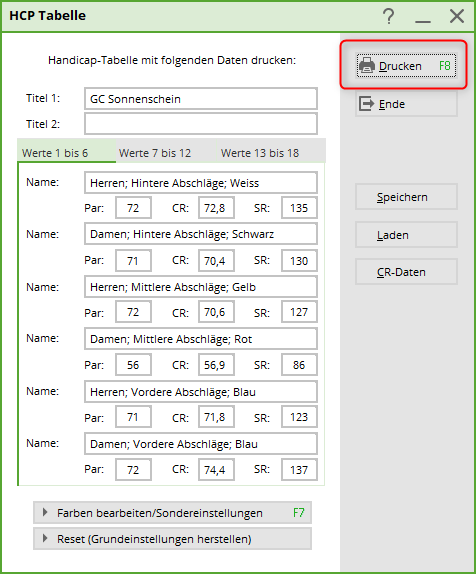Expand Farben bearbeiten/Sondereinstellungen triangle
The height and width of the screenshot is (574, 476).
click(45, 512)
